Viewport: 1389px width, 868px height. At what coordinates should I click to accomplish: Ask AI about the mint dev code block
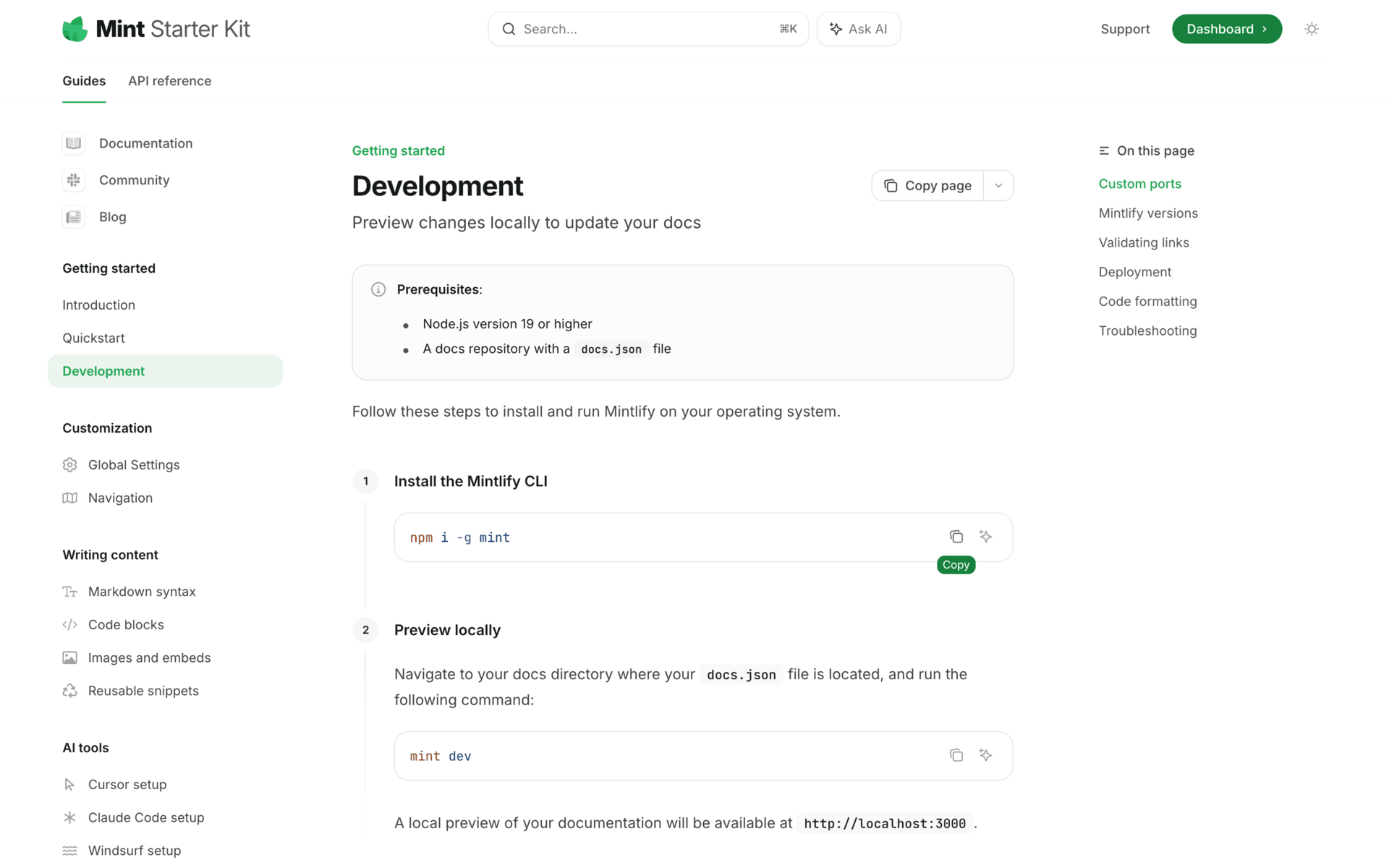[985, 755]
